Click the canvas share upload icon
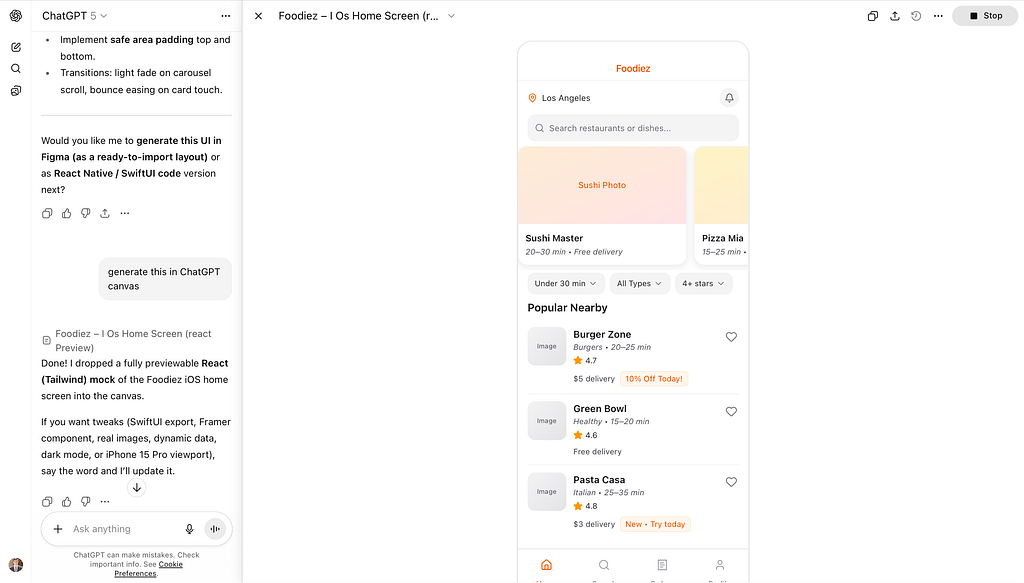The height and width of the screenshot is (583, 1024). (894, 16)
